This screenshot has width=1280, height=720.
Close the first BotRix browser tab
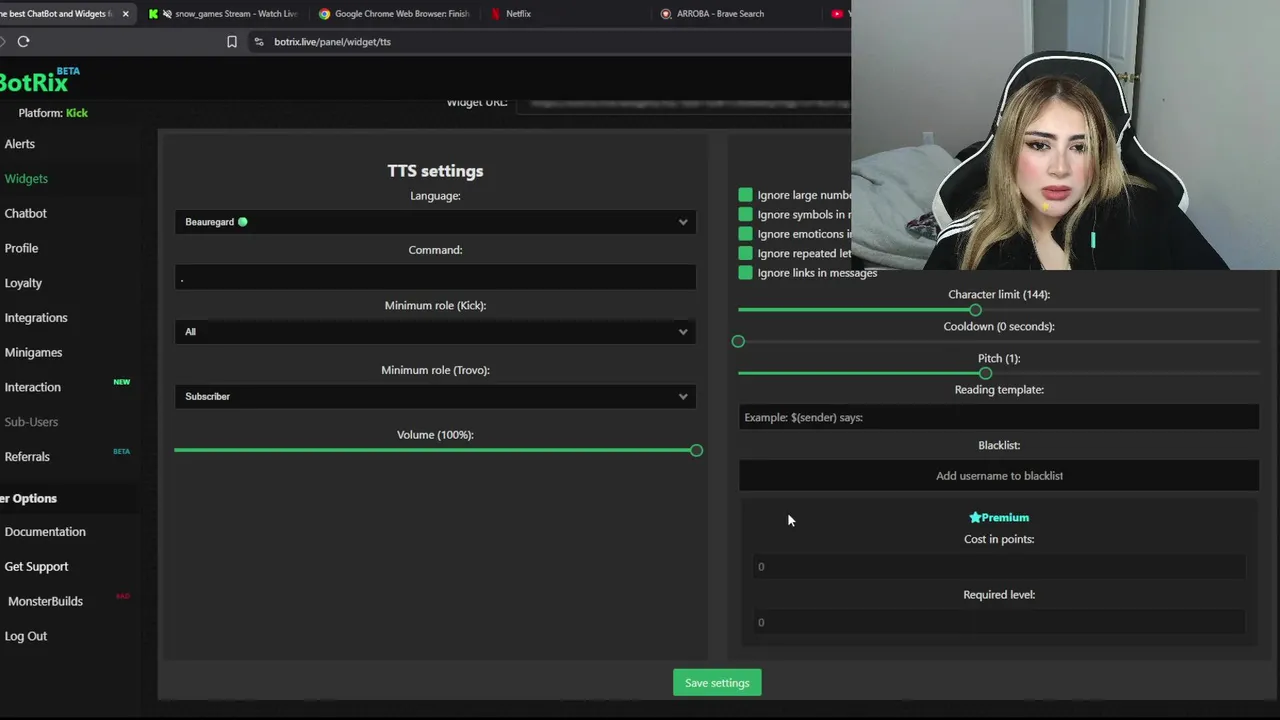[x=125, y=14]
